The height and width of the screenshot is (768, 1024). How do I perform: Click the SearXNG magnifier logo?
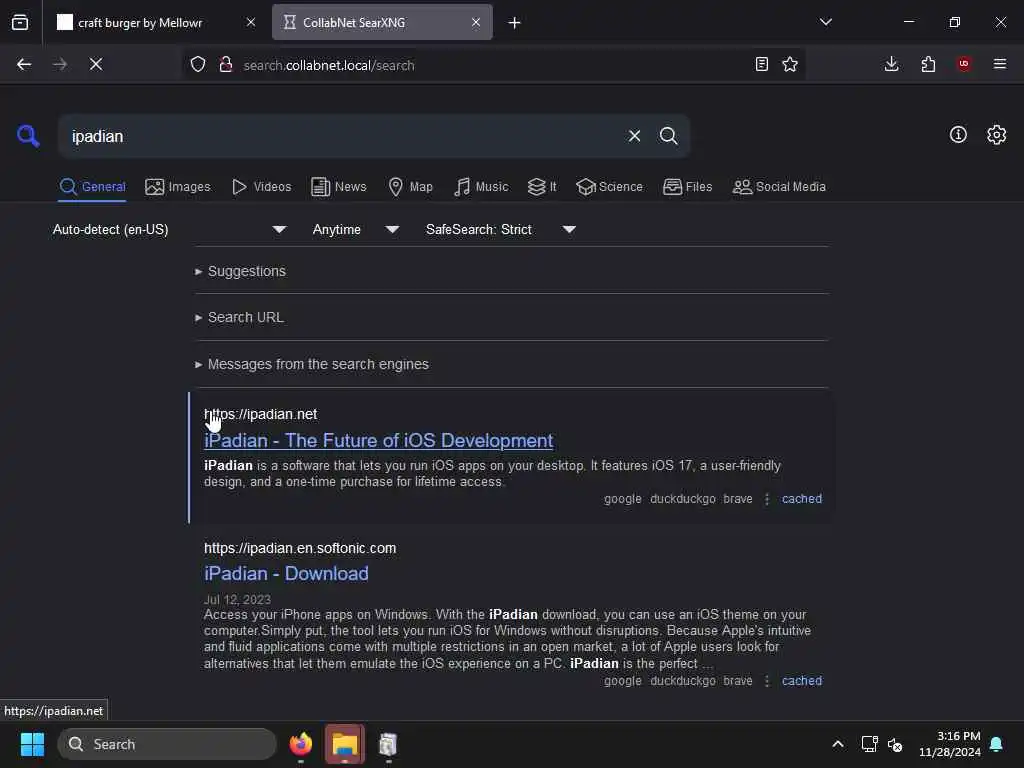(x=28, y=136)
